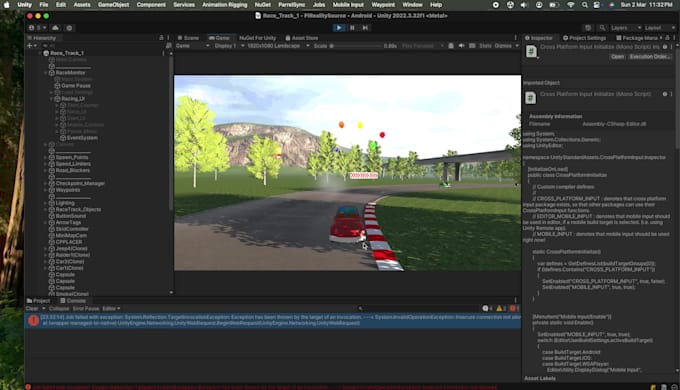This screenshot has width=680, height=390.
Task: Expand the RaceMonitor object
Action: tap(46, 73)
